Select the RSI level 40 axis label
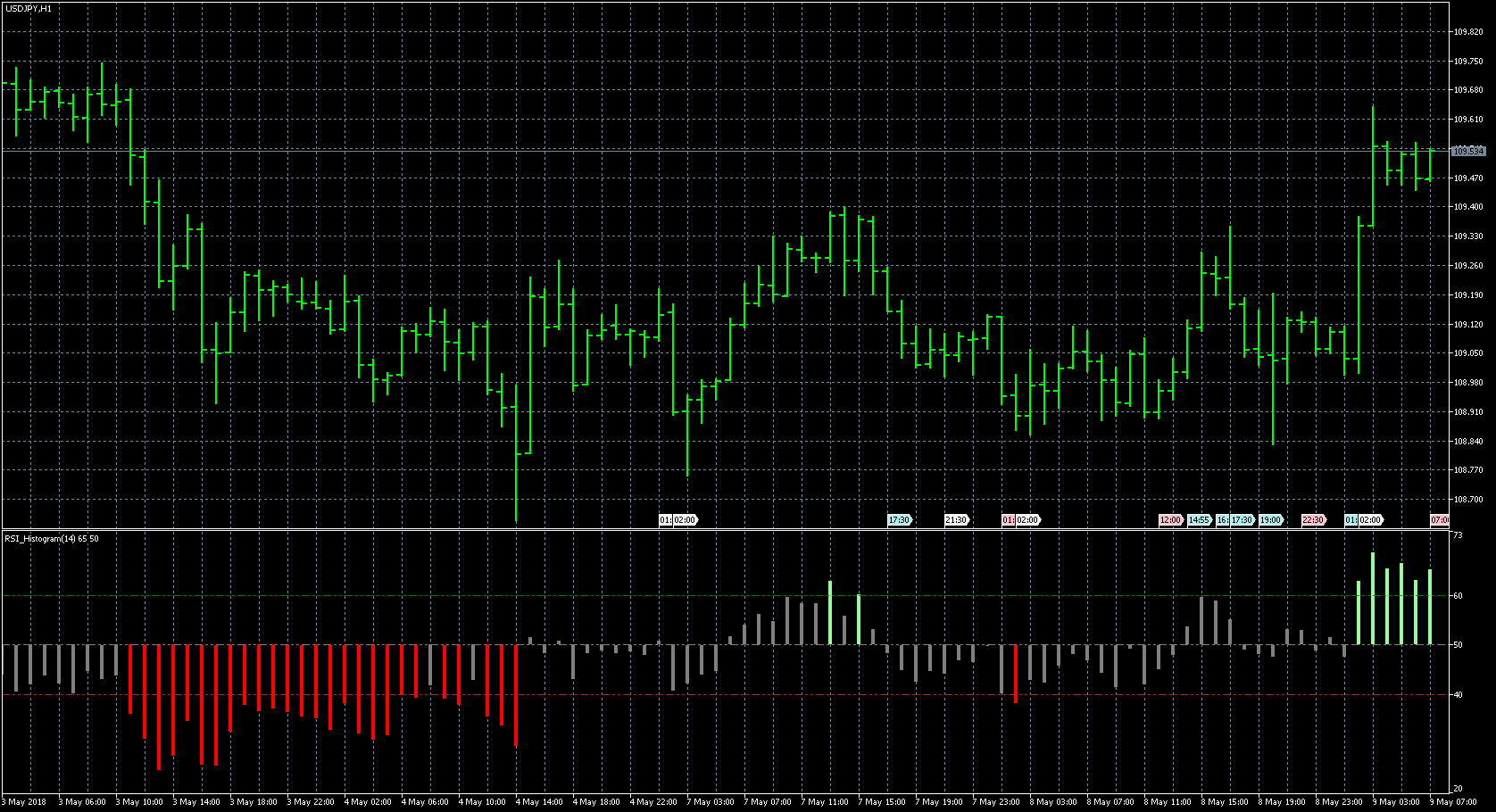This screenshot has height=812, width=1496. tap(1458, 695)
